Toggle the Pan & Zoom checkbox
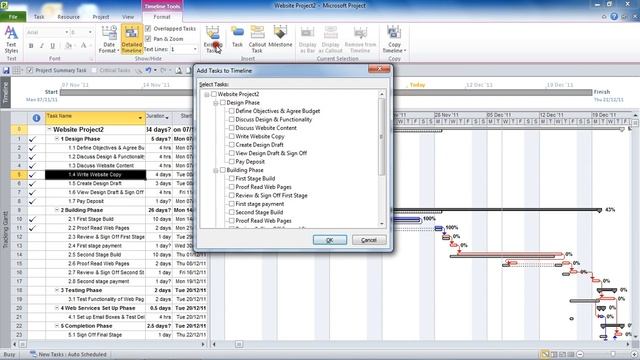This screenshot has height=360, width=640. click(148, 39)
